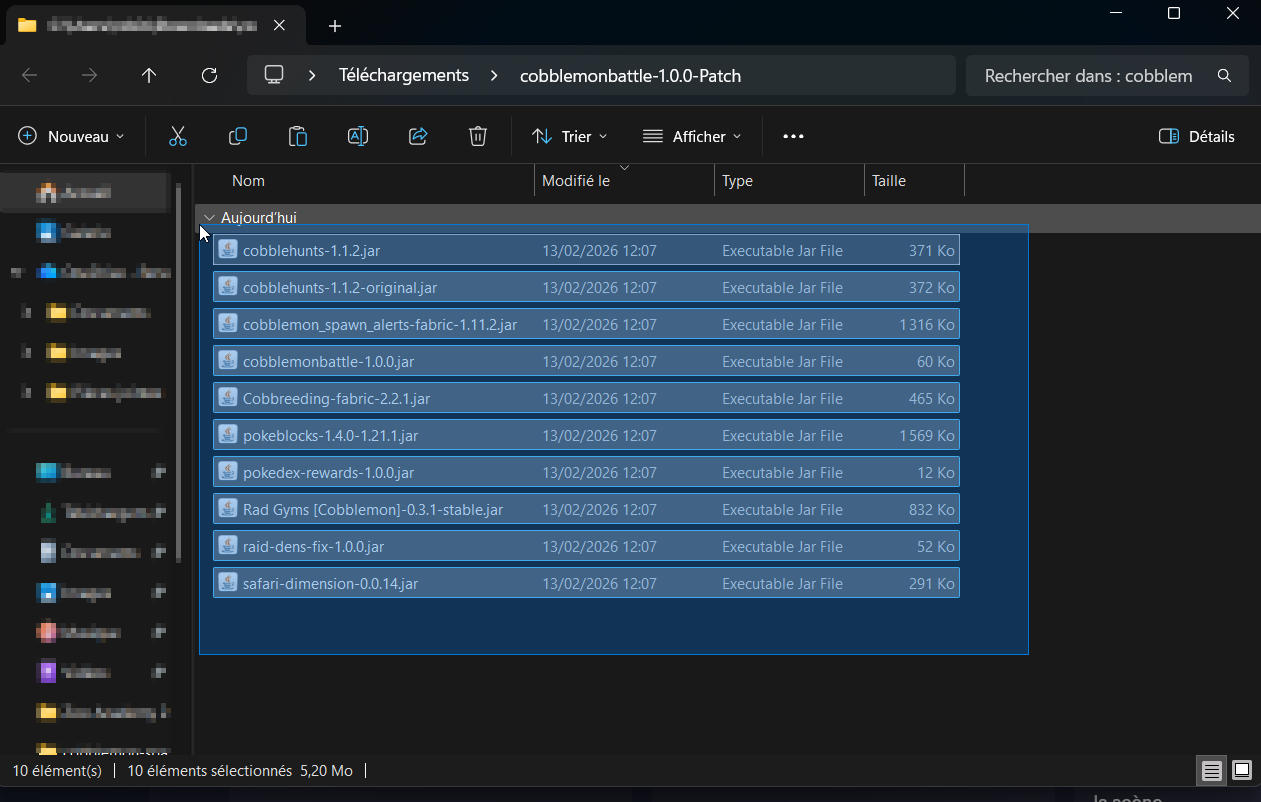1261x802 pixels.
Task: Click the Paste icon
Action: click(x=297, y=136)
